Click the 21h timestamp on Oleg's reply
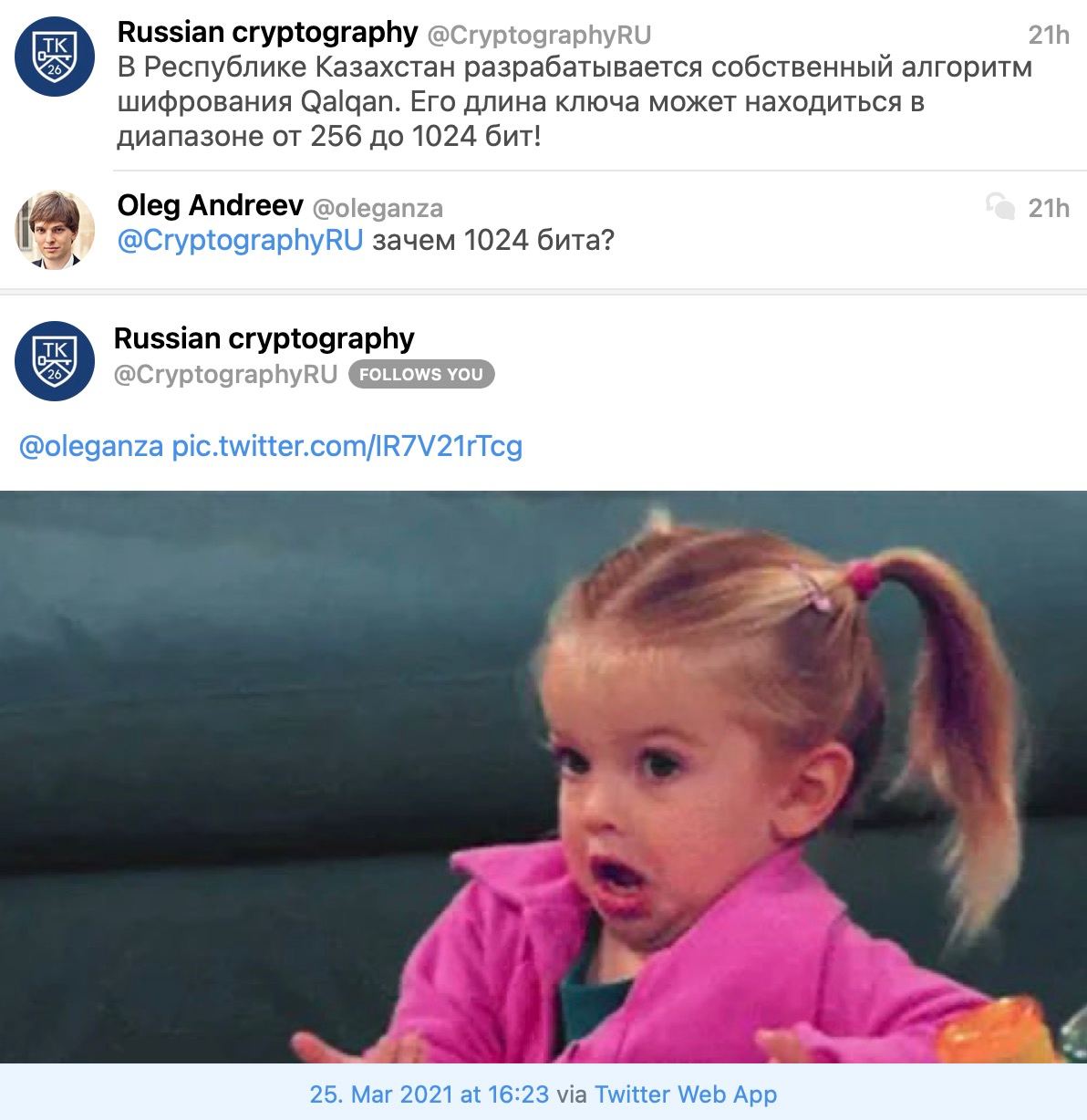 [x=1049, y=208]
